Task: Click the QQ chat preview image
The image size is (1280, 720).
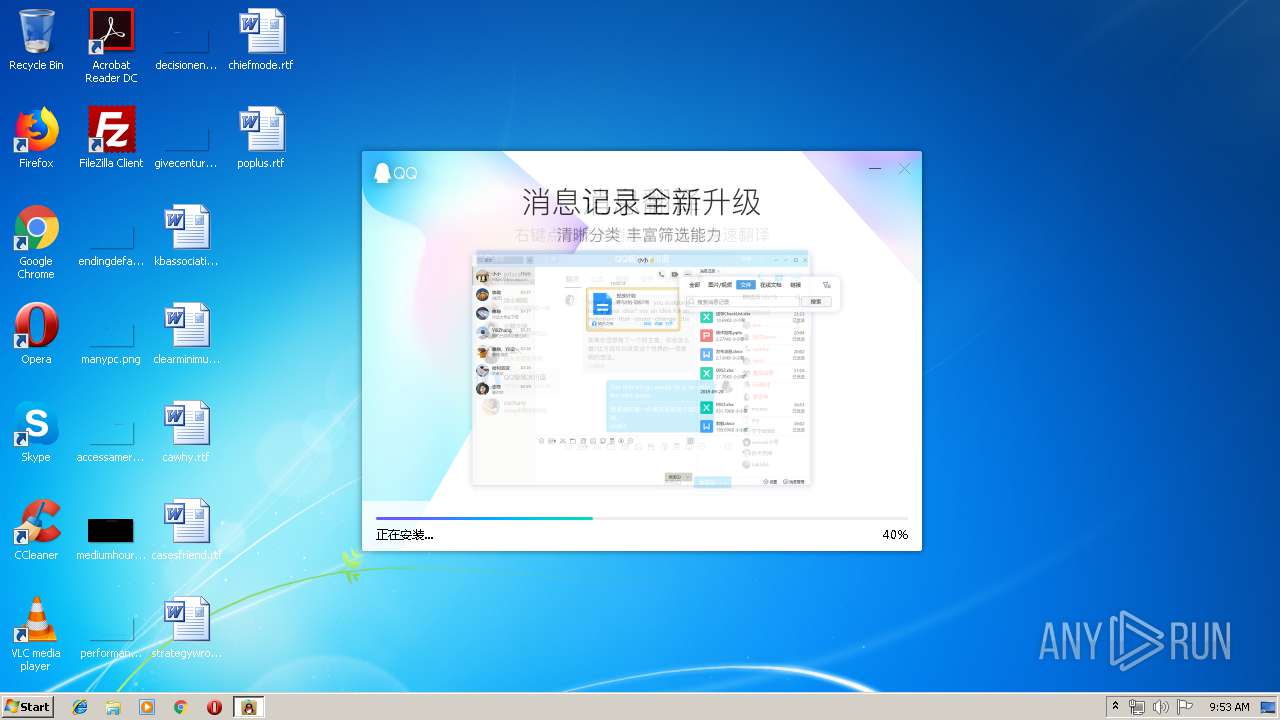Action: click(642, 368)
